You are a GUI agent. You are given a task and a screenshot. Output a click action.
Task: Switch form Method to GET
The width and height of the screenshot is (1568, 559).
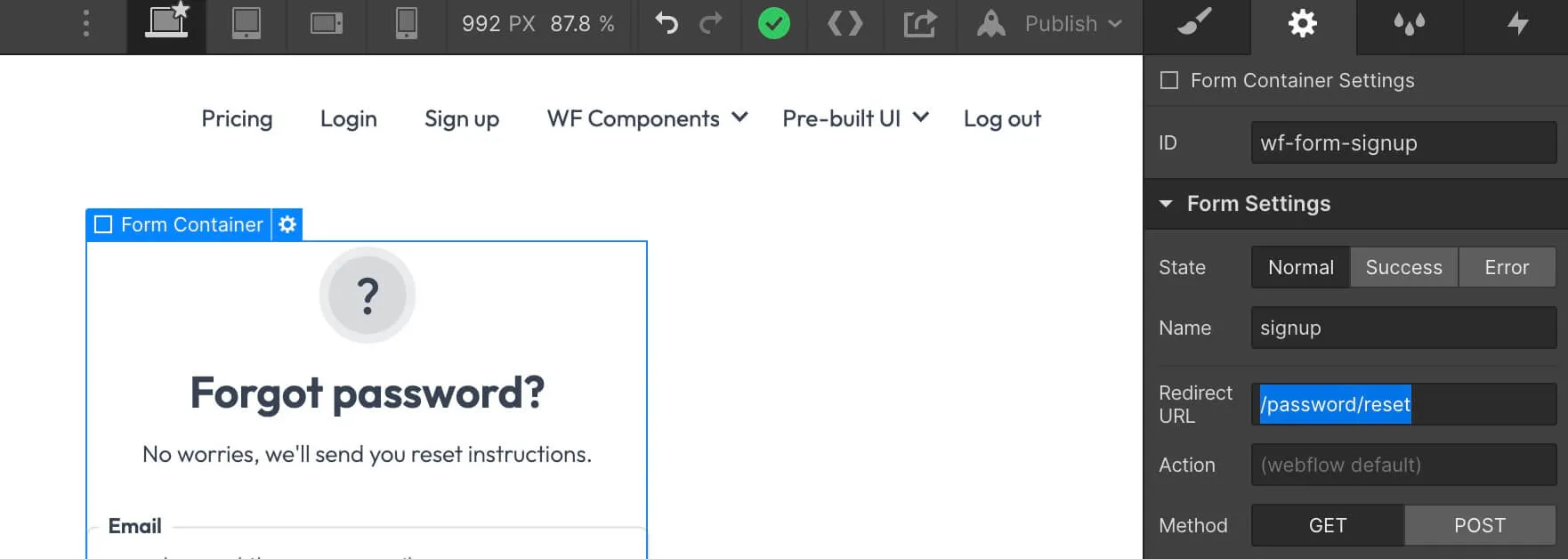pos(1328,525)
